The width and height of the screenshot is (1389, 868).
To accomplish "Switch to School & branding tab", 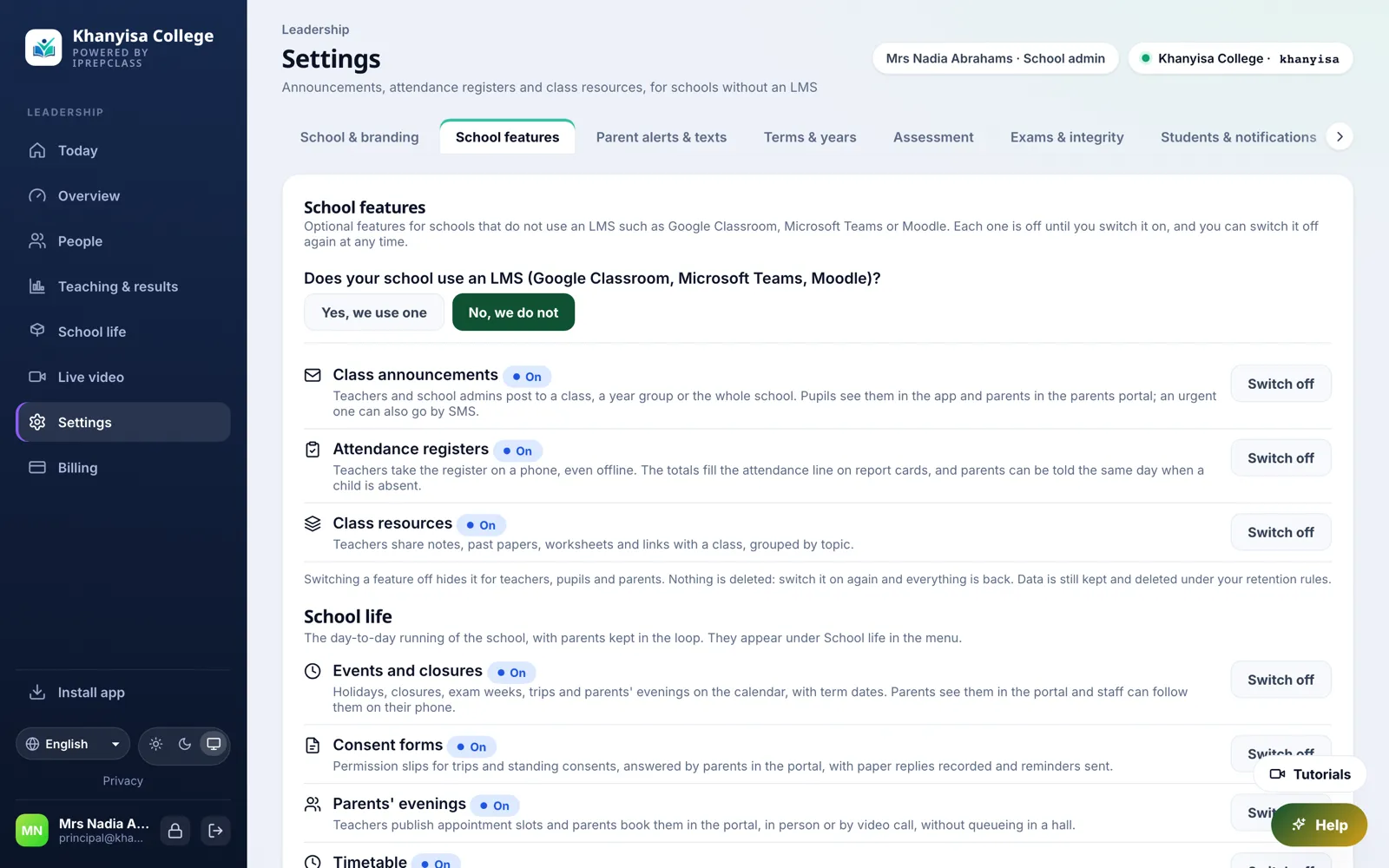I will pos(359,137).
